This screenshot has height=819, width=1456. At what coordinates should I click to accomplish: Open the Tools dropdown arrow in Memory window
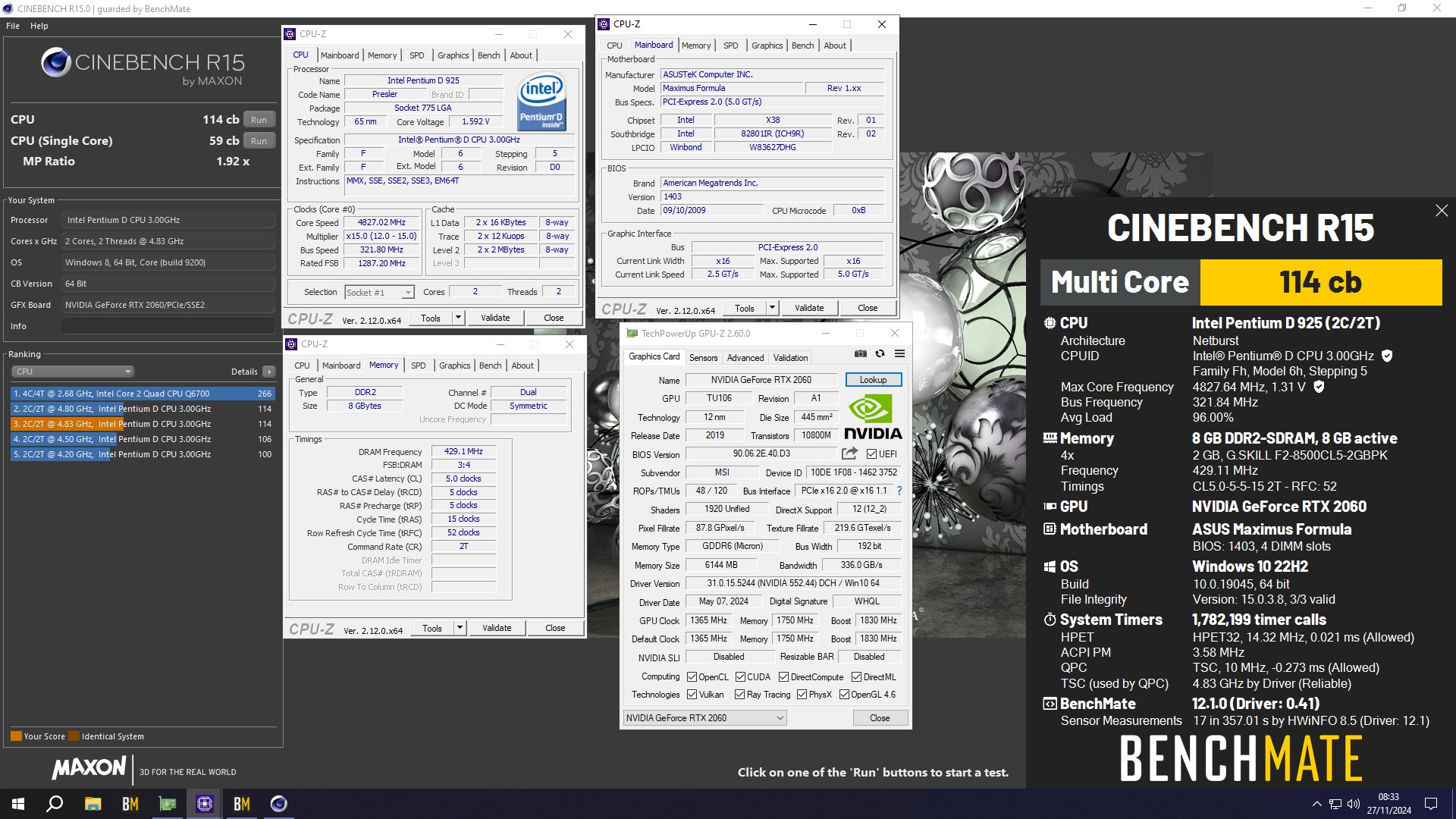pos(460,628)
